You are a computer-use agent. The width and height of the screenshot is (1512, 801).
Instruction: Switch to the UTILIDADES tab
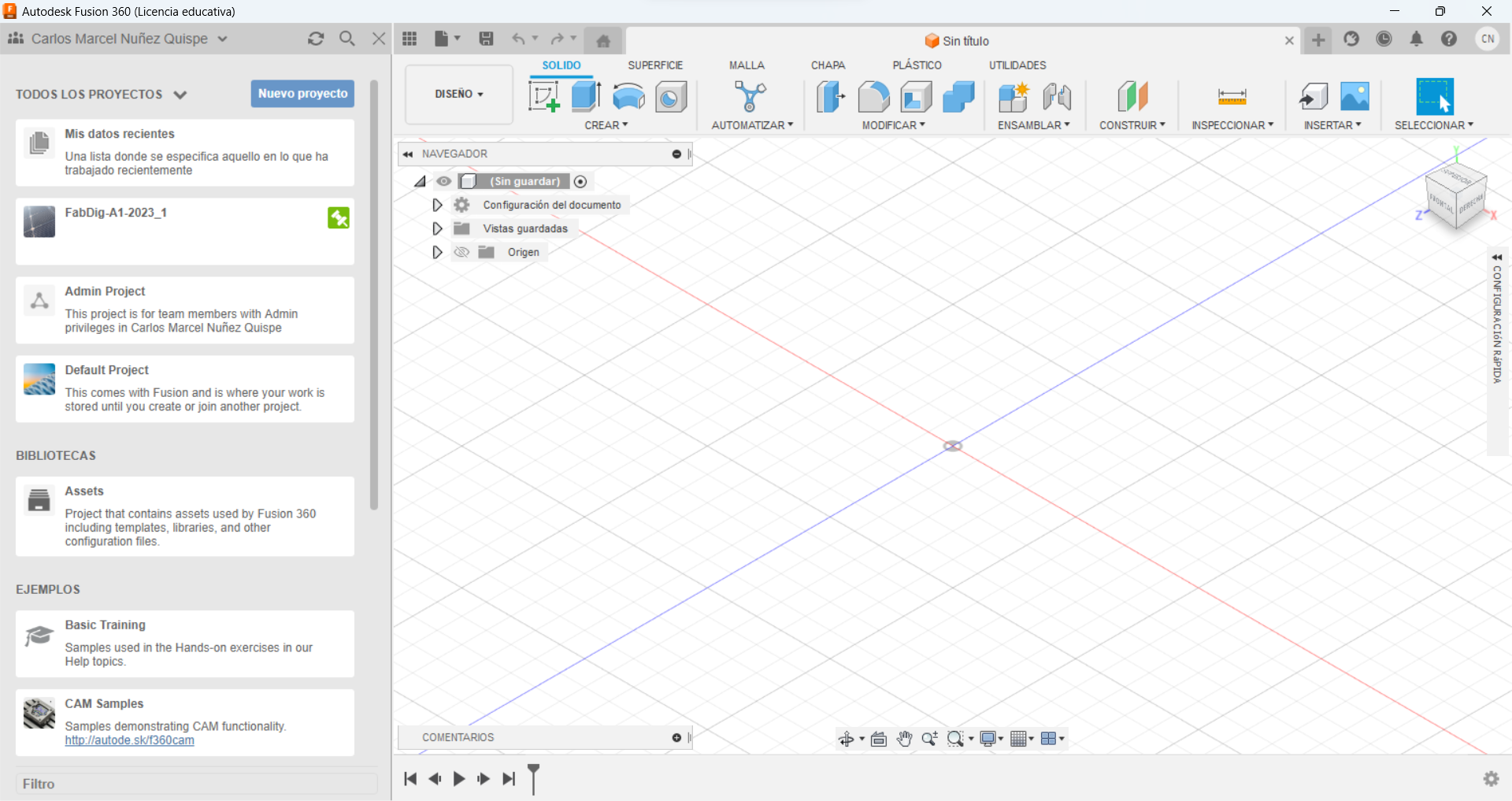(x=1017, y=65)
